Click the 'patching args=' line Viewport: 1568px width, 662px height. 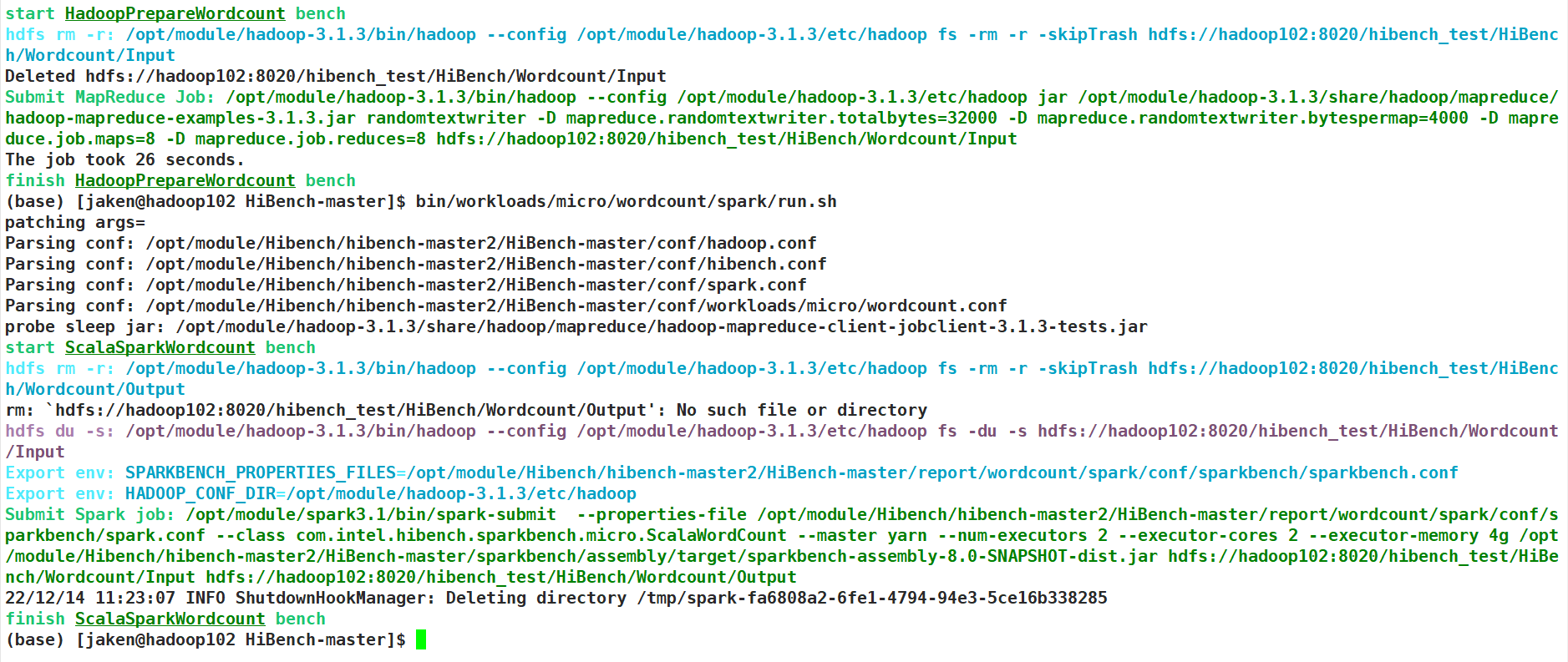75,222
